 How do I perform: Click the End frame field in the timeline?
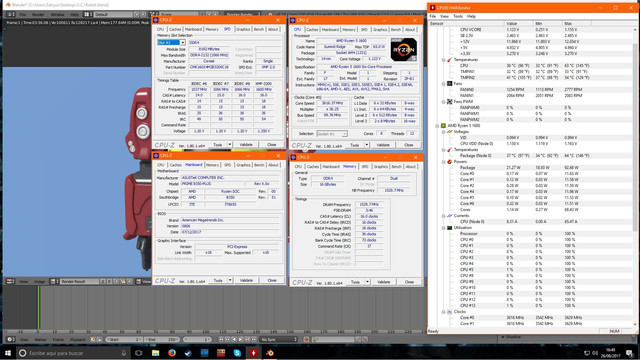162,339
